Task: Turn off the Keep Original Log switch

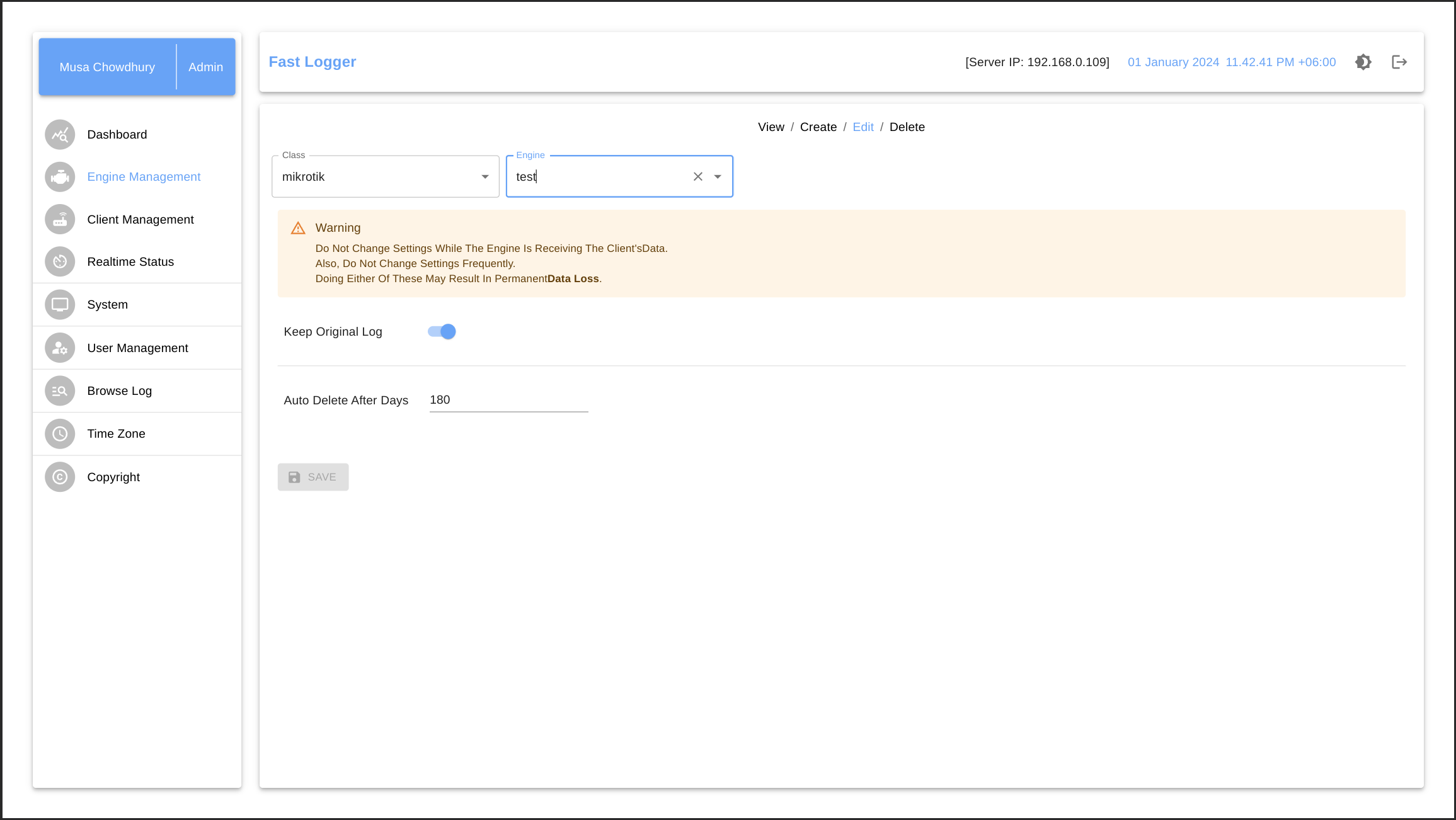Action: (x=442, y=332)
